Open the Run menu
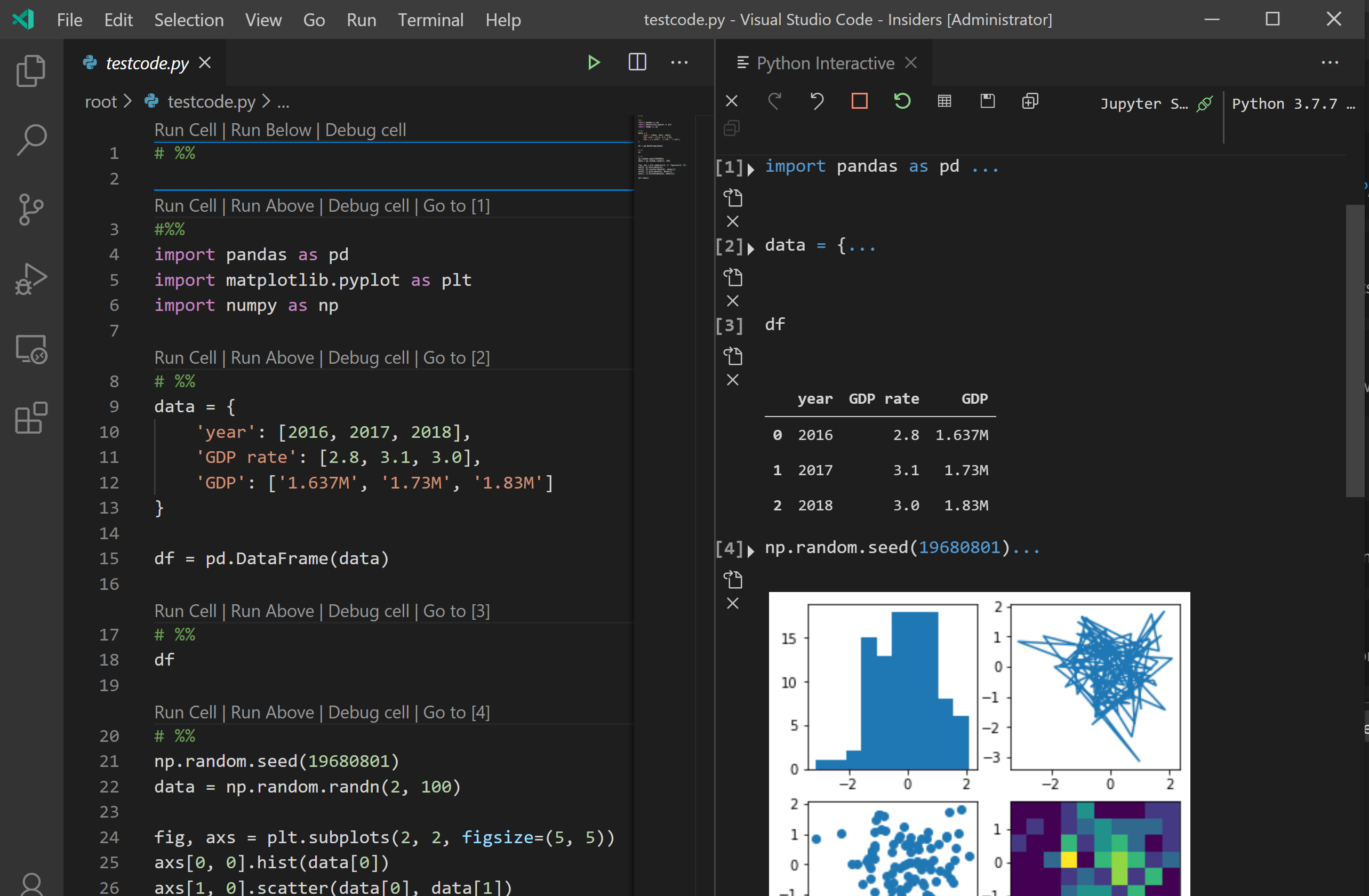This screenshot has width=1369, height=896. pyautogui.click(x=361, y=20)
